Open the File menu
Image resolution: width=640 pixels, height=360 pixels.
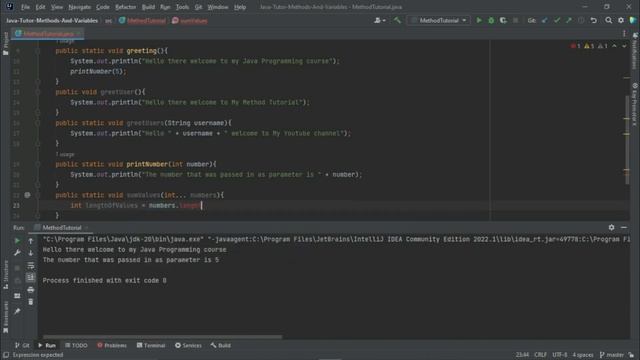(25, 7)
